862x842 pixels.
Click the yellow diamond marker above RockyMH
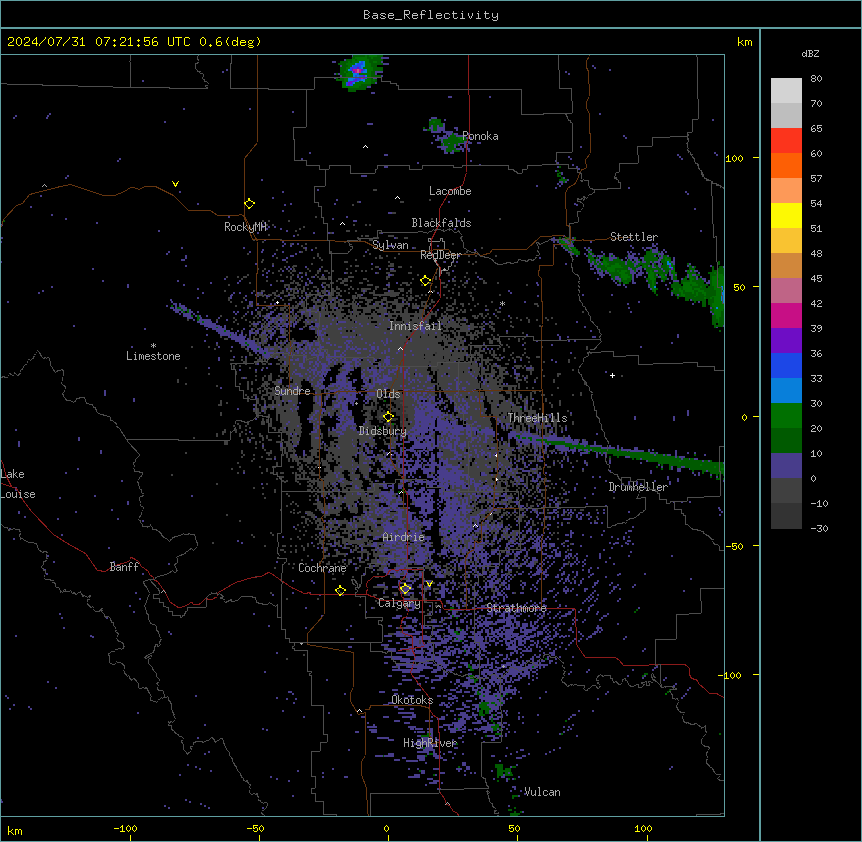coord(250,204)
